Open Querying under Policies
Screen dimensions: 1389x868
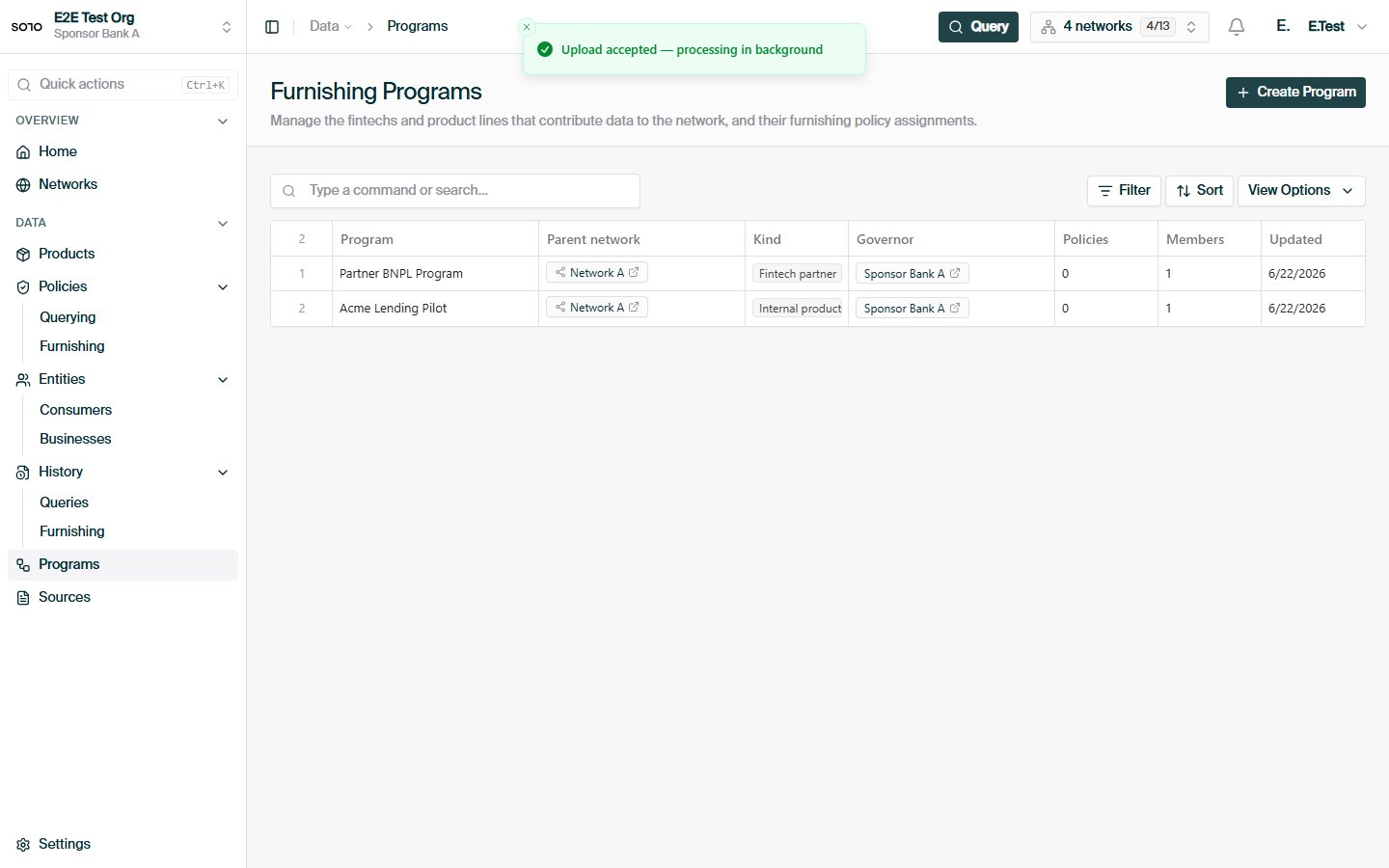pyautogui.click(x=68, y=317)
